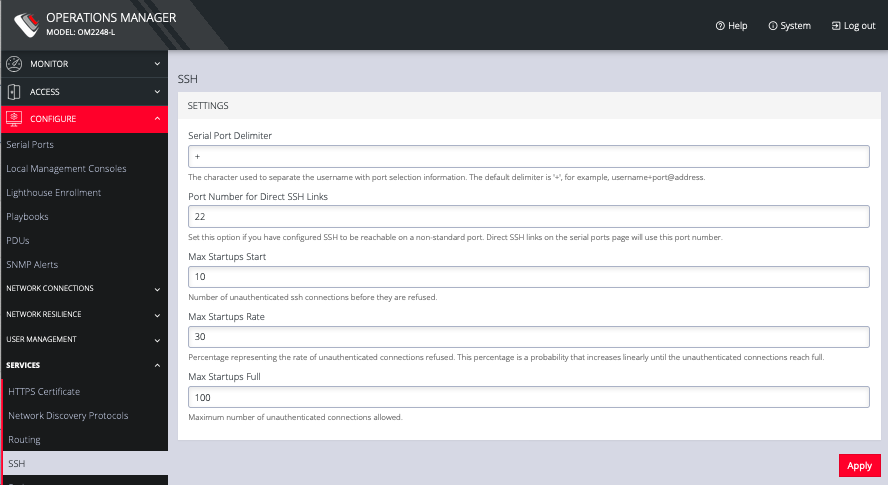Click the Help question mark icon
Image resolution: width=888 pixels, height=485 pixels.
(x=720, y=26)
